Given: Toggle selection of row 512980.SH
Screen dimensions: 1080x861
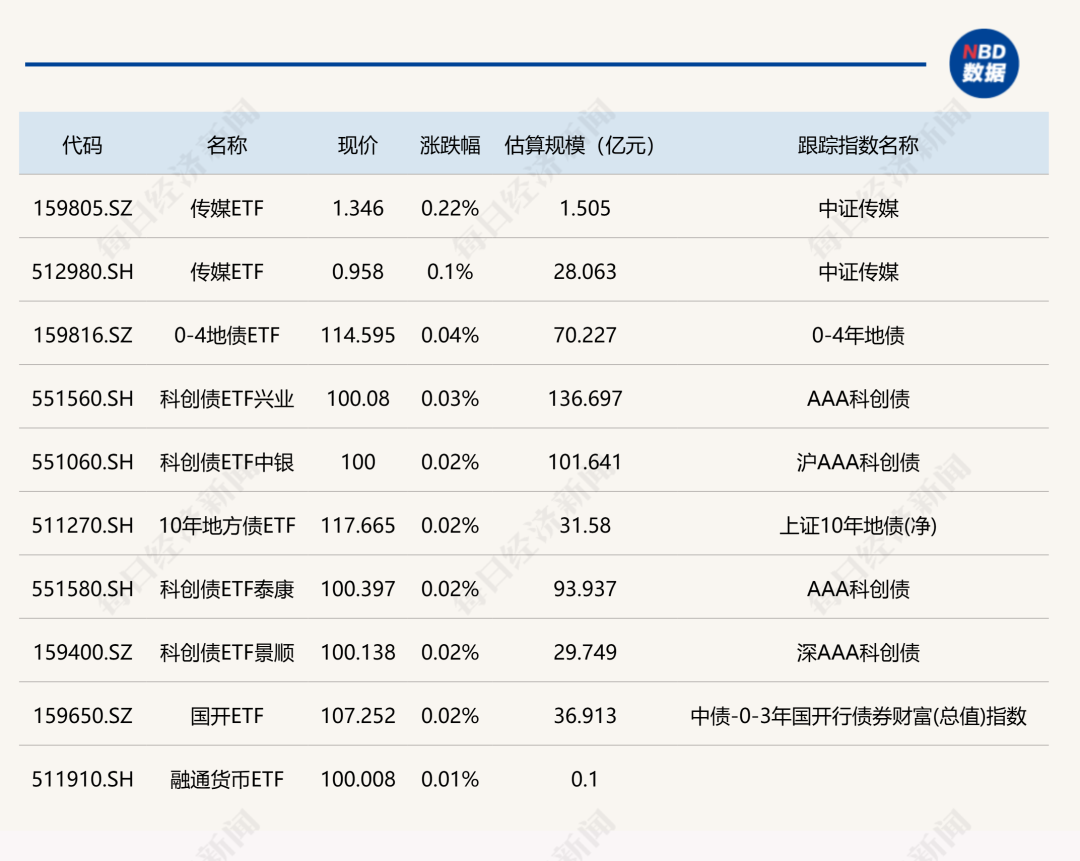Looking at the screenshot, I should click(x=80, y=271).
